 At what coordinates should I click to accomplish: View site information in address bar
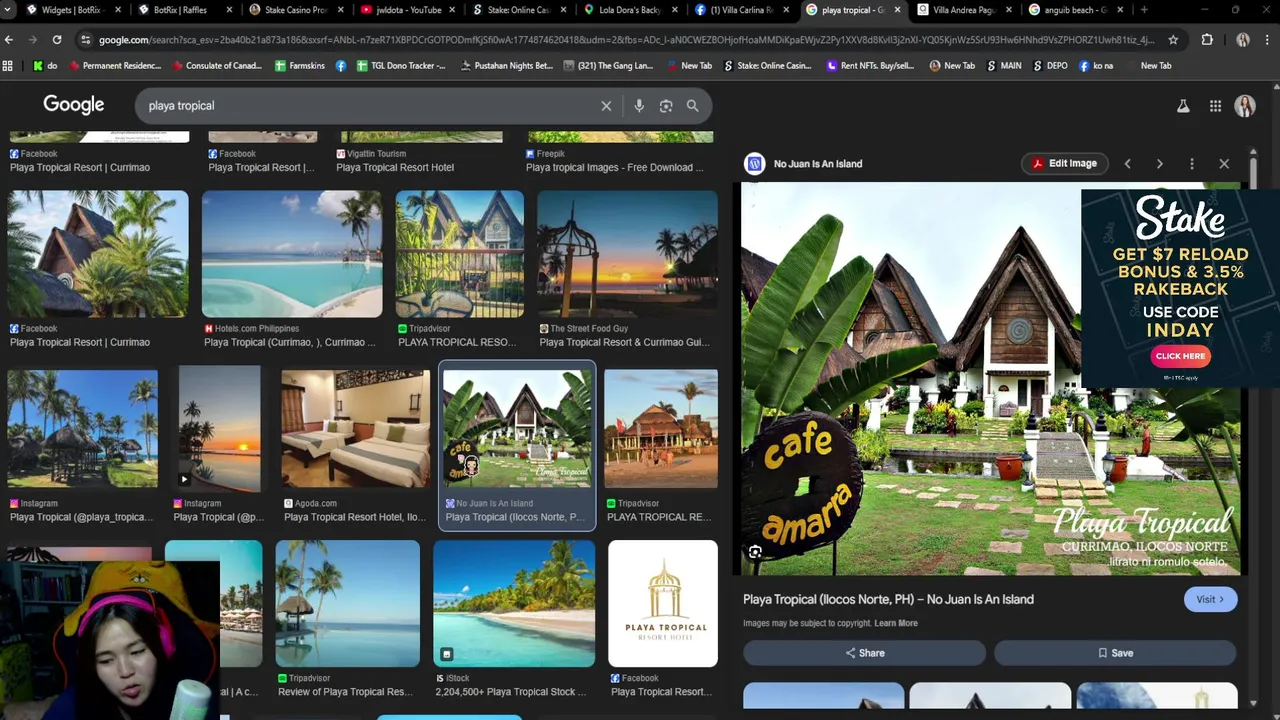point(86,40)
